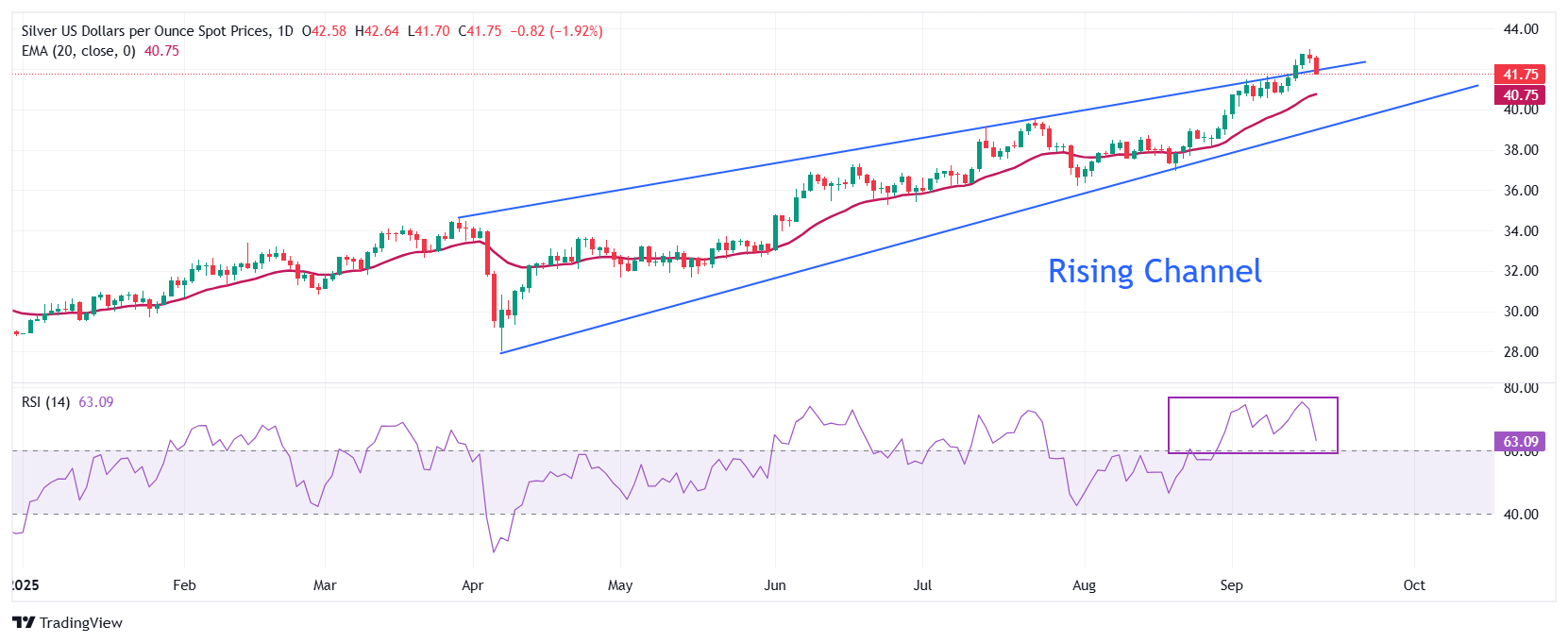The image size is (1568, 643).
Task: Click the 40.00 level on the RSI axis
Action: tap(1520, 515)
